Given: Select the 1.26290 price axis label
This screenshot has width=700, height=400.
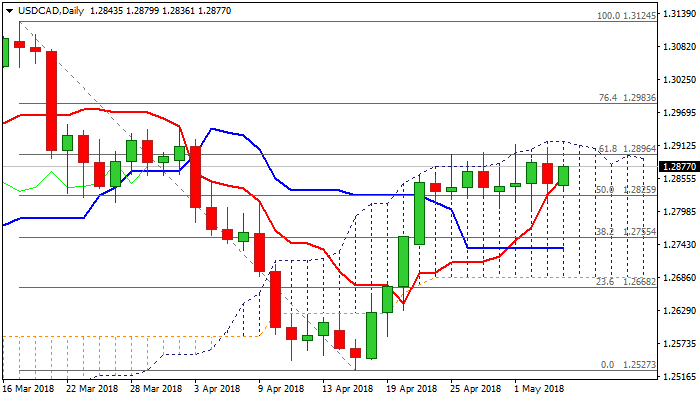Looking at the screenshot, I should (x=679, y=311).
